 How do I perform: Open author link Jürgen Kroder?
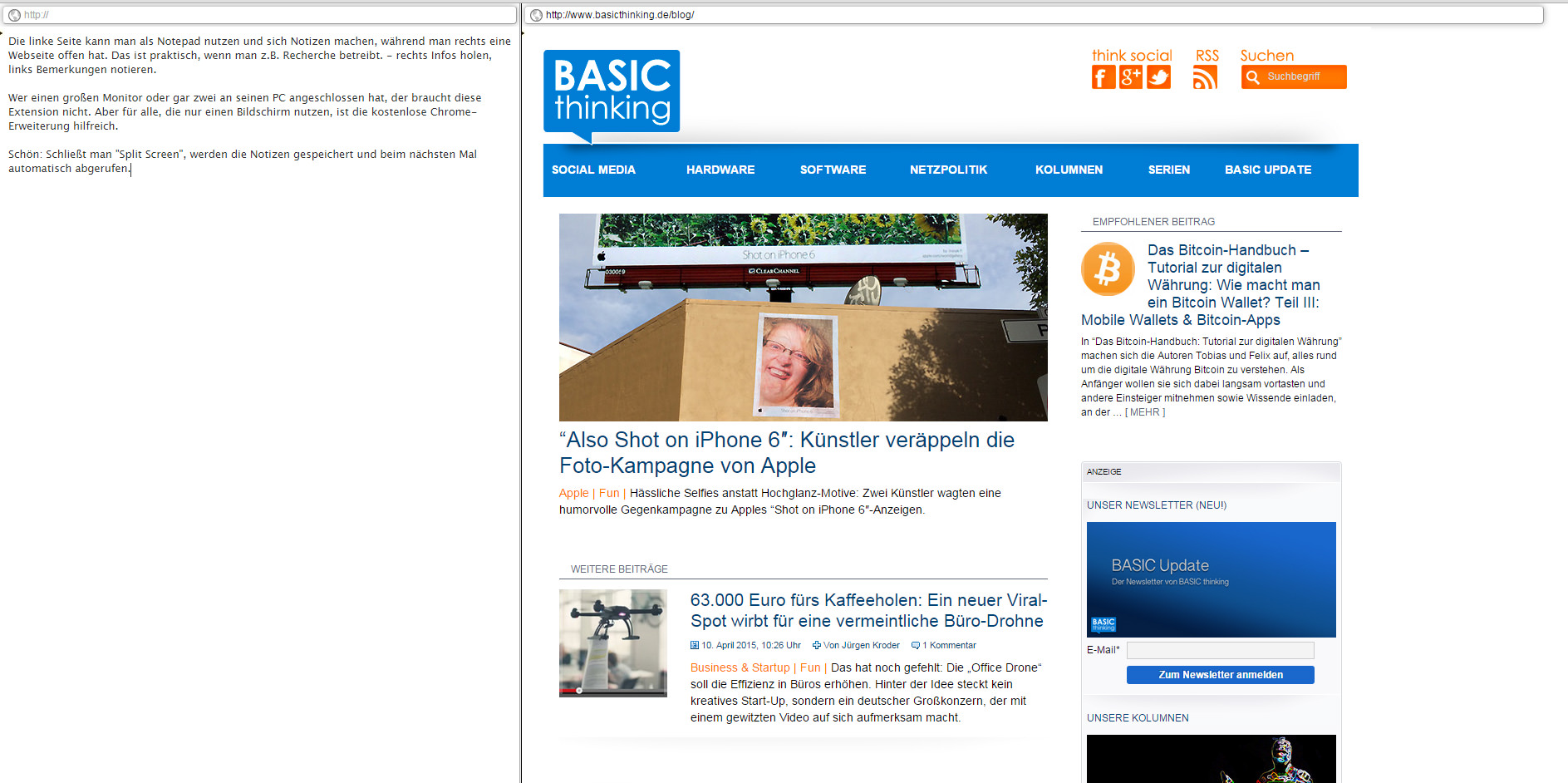tap(870, 645)
